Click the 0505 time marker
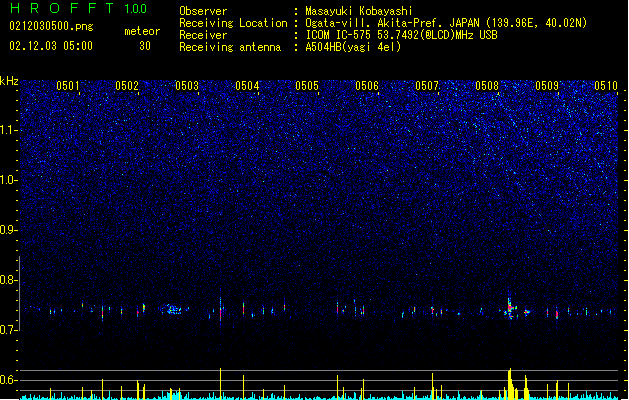The height and width of the screenshot is (400, 629). point(307,86)
